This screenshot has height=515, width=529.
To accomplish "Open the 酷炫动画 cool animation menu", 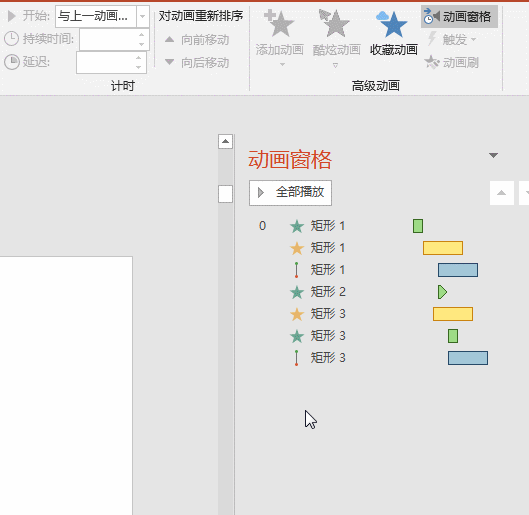I will (x=336, y=38).
